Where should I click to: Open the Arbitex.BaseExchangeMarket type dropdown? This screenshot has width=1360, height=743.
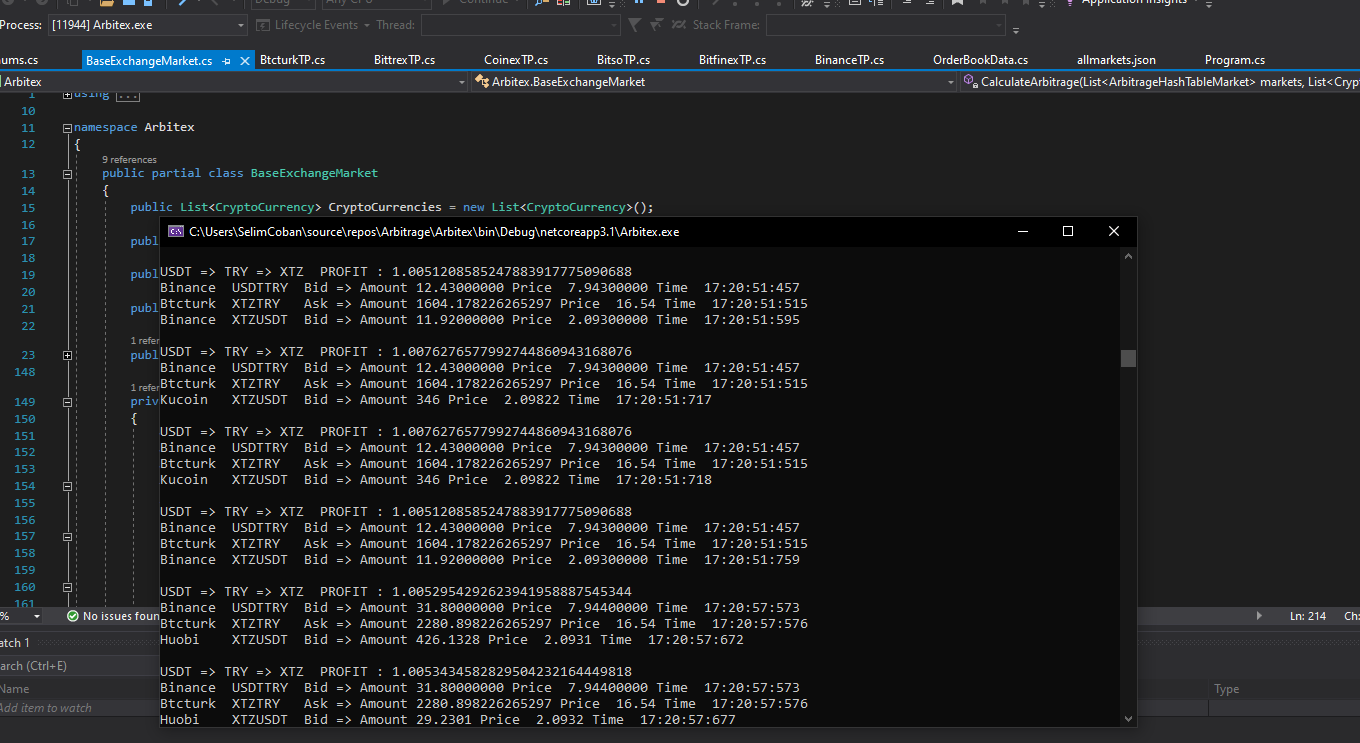714,82
